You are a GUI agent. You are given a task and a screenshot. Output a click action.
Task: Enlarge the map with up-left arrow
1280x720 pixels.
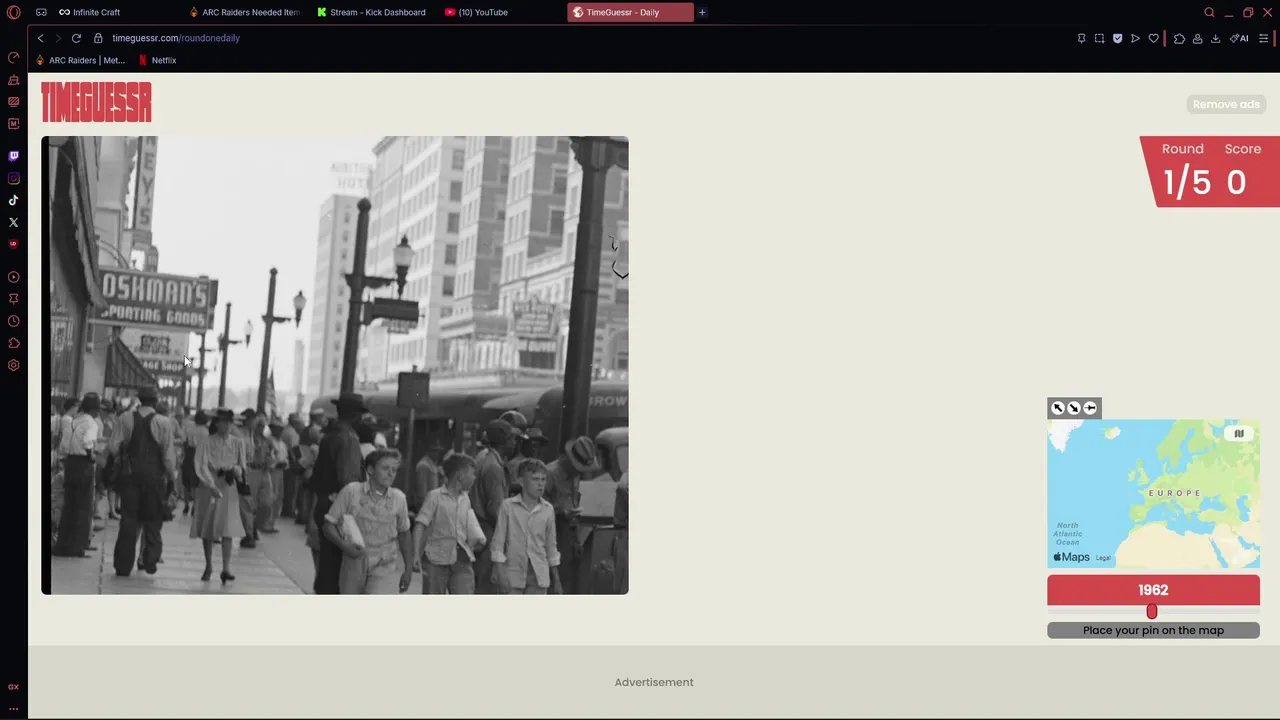click(x=1058, y=408)
